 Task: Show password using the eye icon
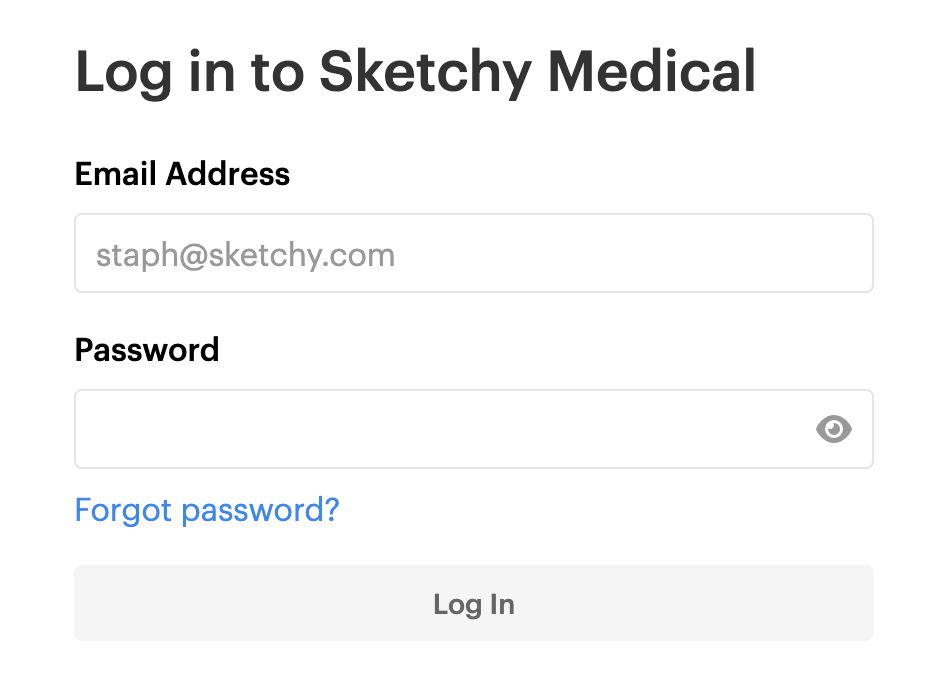tap(834, 429)
